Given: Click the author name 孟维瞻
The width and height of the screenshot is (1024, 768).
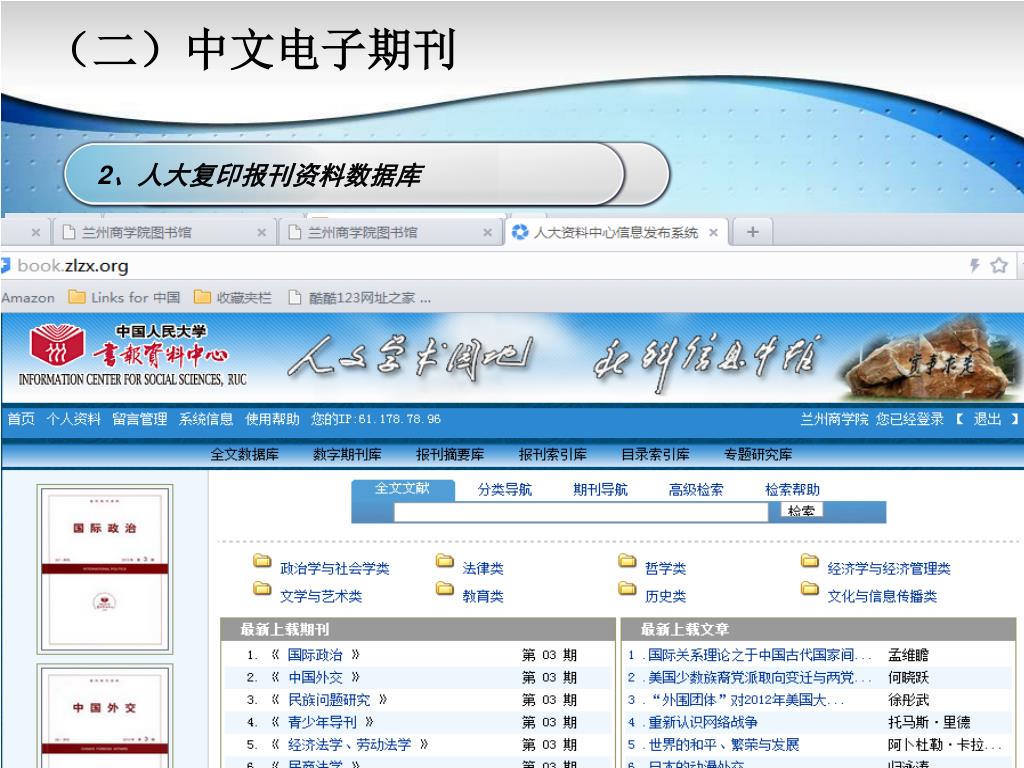Looking at the screenshot, I should click(908, 655).
